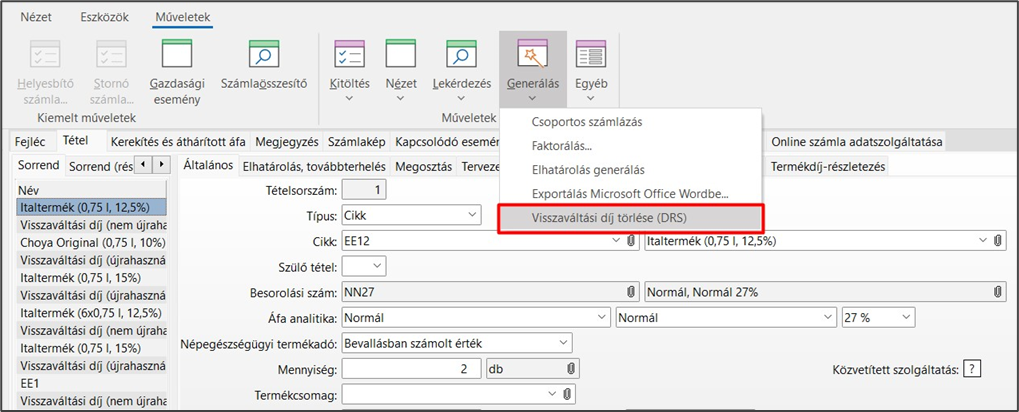Click the Tételsorszám field
The image size is (1019, 412).
364,190
